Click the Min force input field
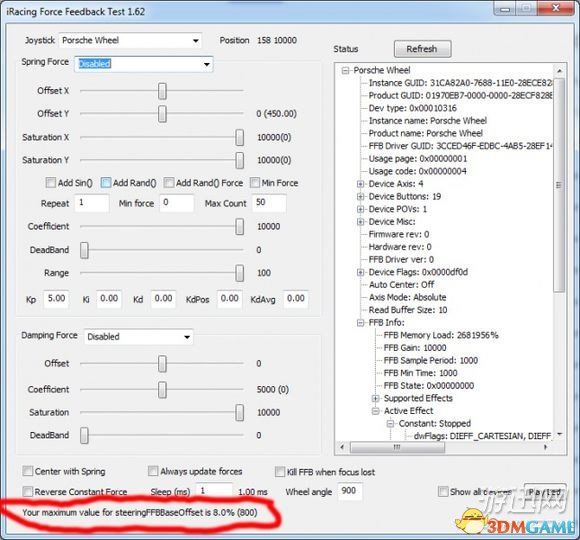 pos(177,203)
